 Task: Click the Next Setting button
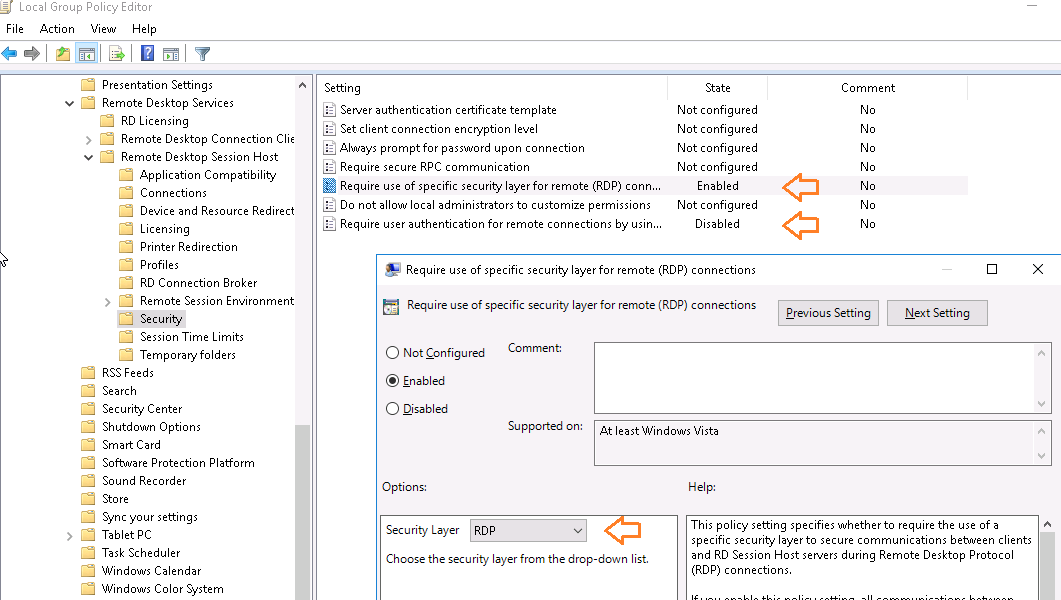[936, 313]
